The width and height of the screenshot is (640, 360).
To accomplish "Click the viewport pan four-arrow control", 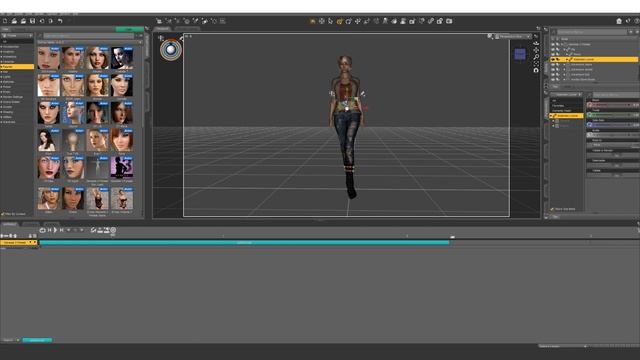I will click(x=536, y=50).
